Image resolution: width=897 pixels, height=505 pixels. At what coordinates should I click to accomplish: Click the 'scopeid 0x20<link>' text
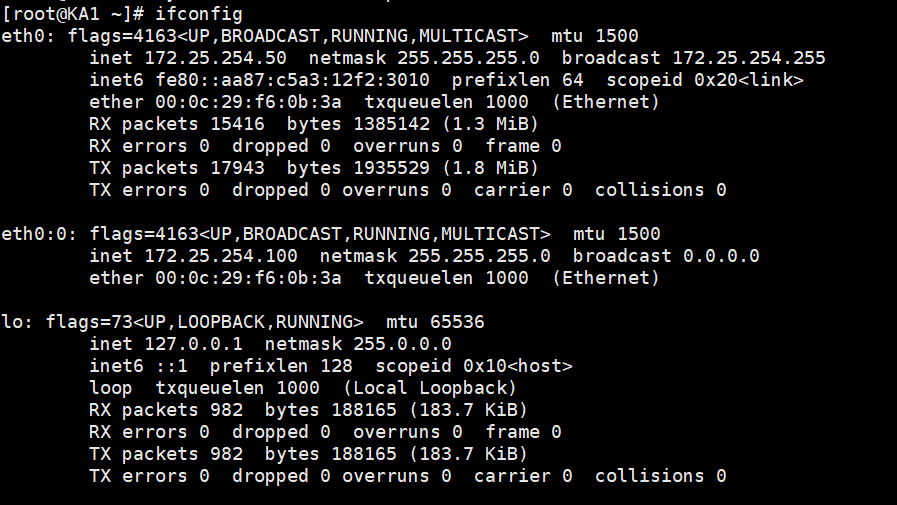(x=705, y=80)
